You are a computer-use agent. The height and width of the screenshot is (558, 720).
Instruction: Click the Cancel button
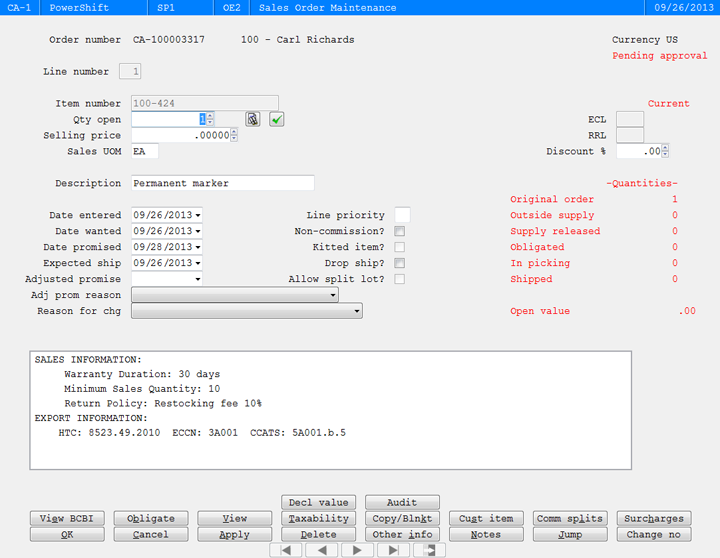point(151,535)
